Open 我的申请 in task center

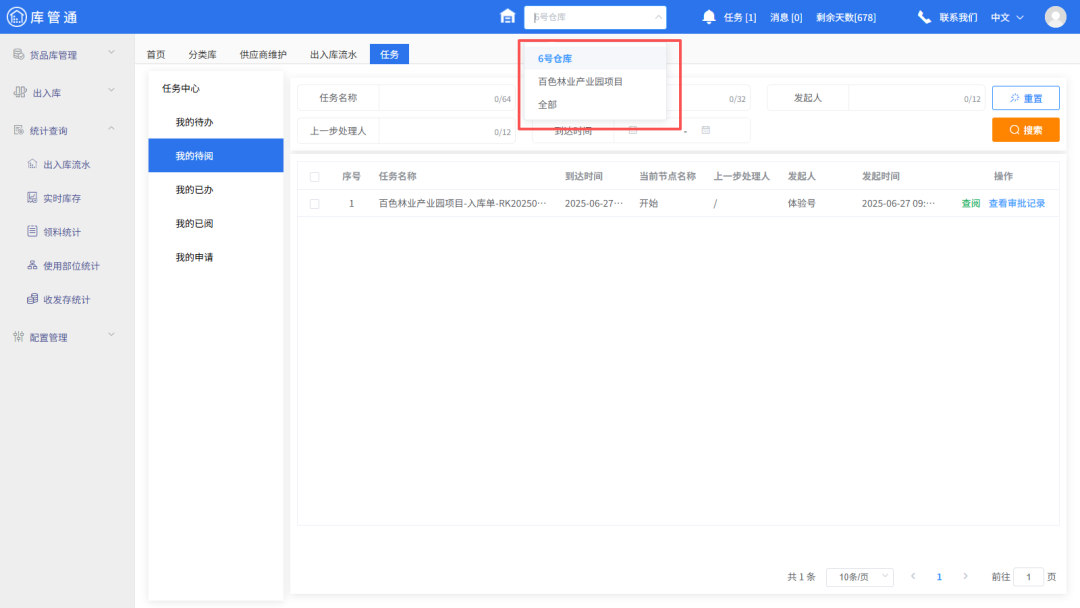[216, 257]
